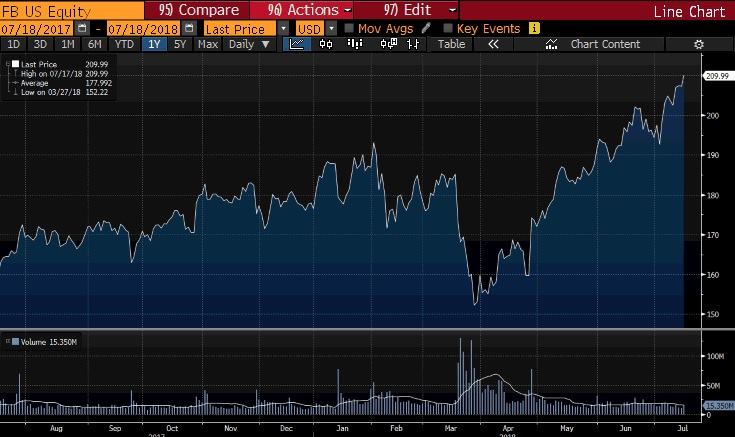The width and height of the screenshot is (735, 437).
Task: Select the YTD range tab
Action: coord(124,44)
